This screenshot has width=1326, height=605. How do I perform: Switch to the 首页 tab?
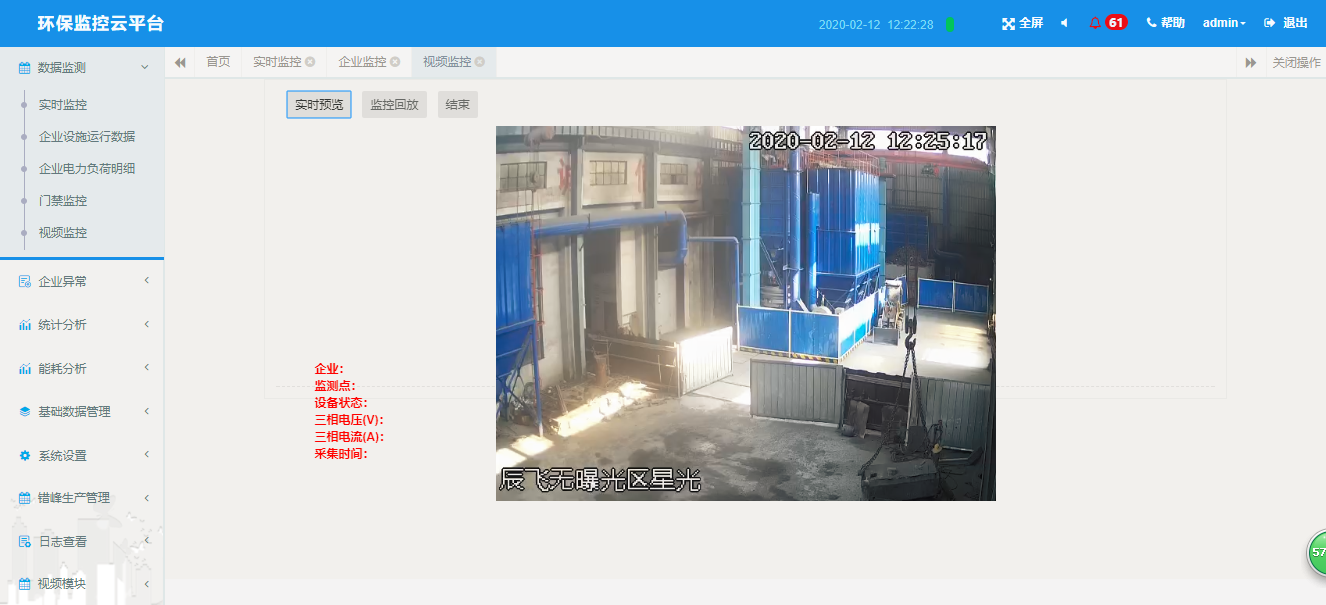click(x=218, y=62)
